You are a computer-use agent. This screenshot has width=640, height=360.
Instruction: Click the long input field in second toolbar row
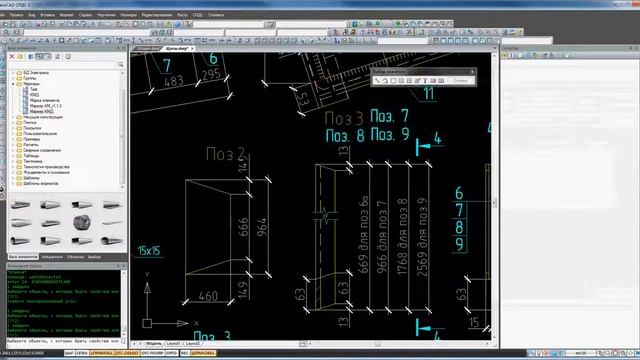(x=87, y=32)
